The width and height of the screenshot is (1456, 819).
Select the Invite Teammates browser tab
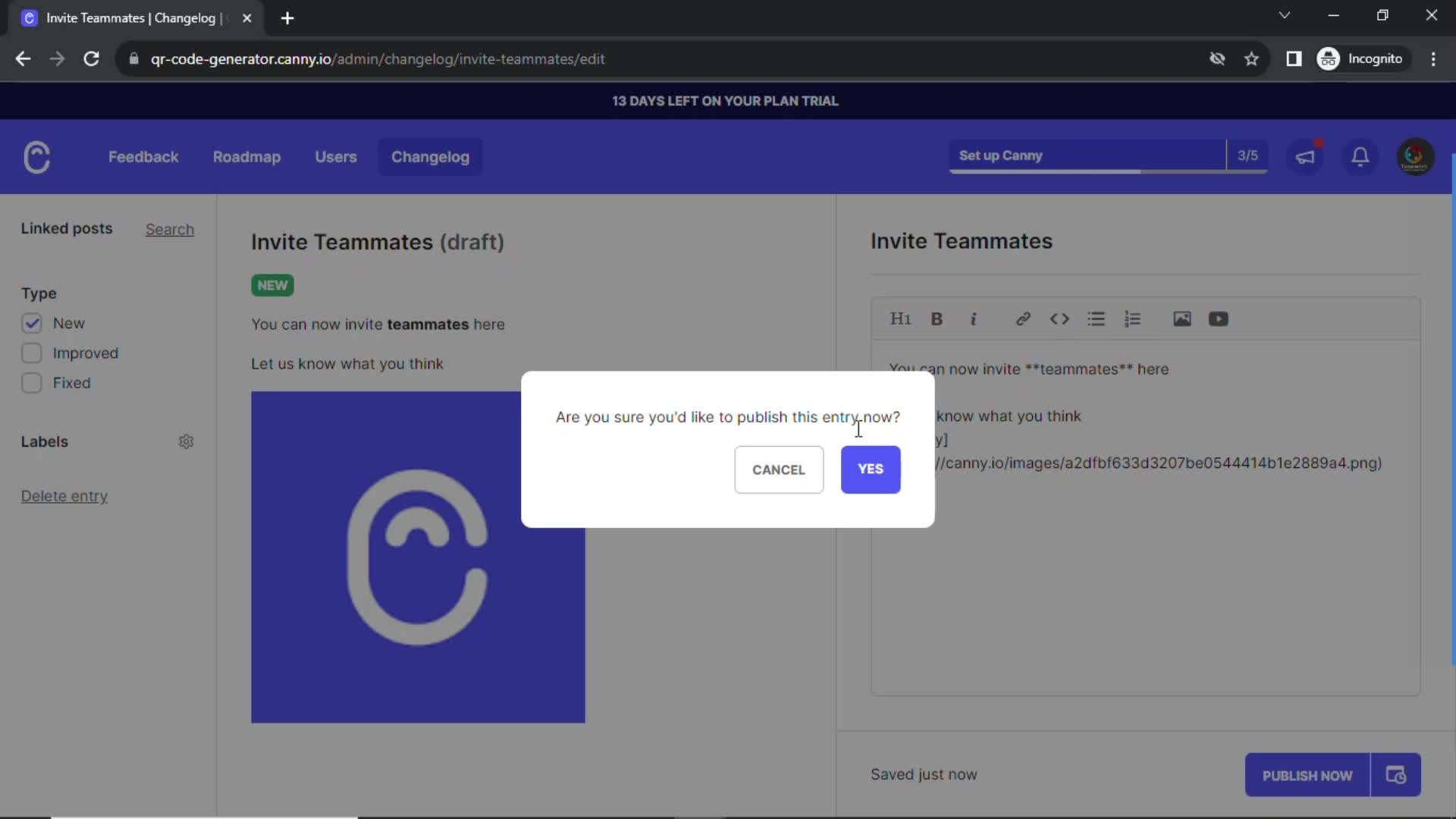click(135, 18)
